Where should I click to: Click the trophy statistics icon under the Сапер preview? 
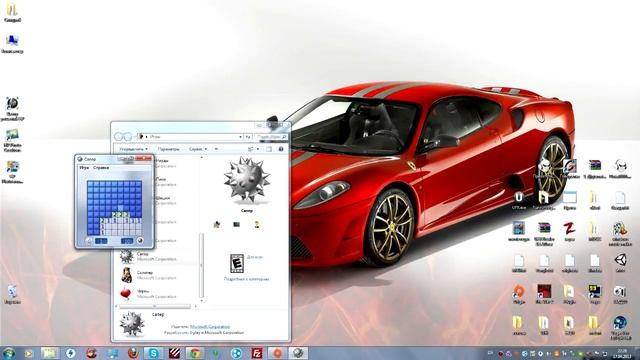257,224
